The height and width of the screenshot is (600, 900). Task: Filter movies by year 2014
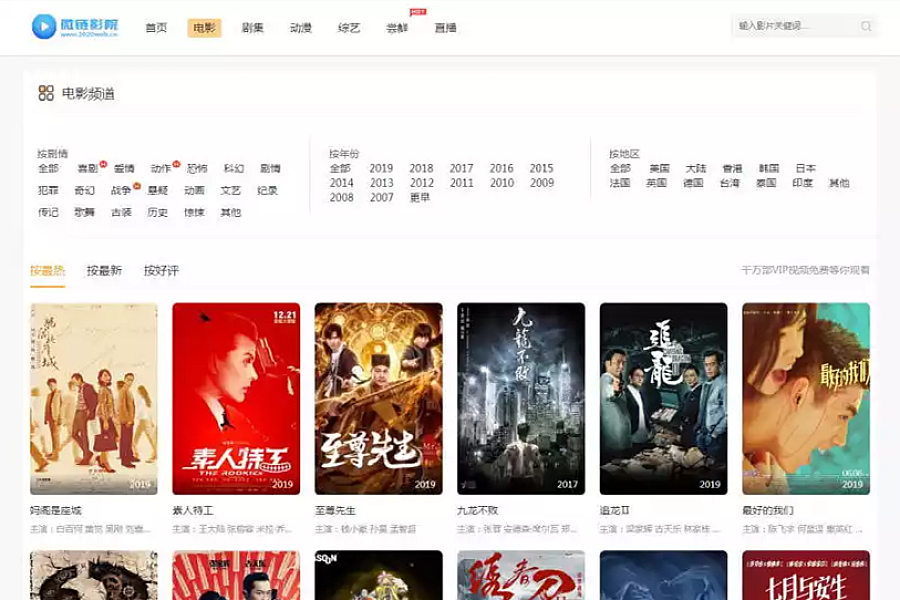tap(342, 183)
